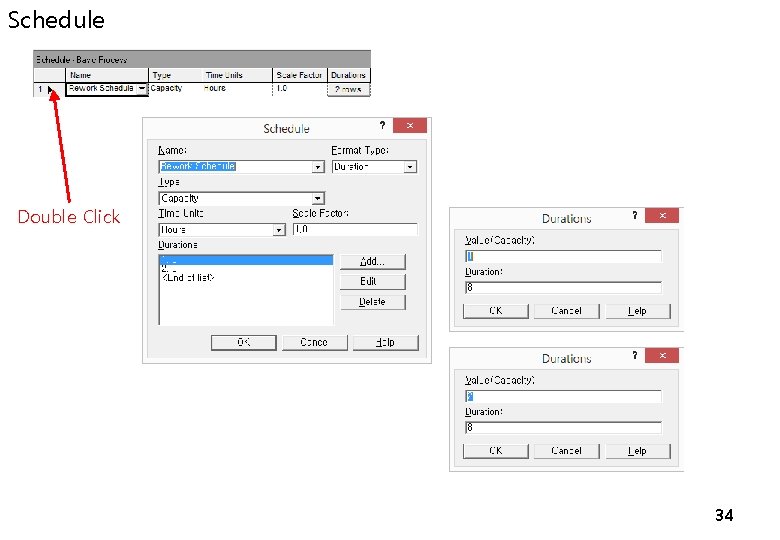Click the Delete button in Schedule dialog
This screenshot has width=780, height=540.
[373, 302]
